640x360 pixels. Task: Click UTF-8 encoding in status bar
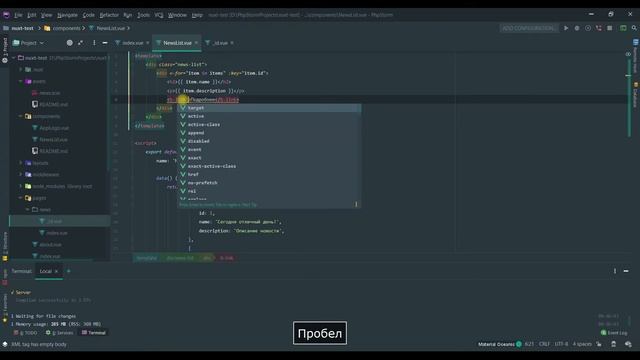pos(561,344)
